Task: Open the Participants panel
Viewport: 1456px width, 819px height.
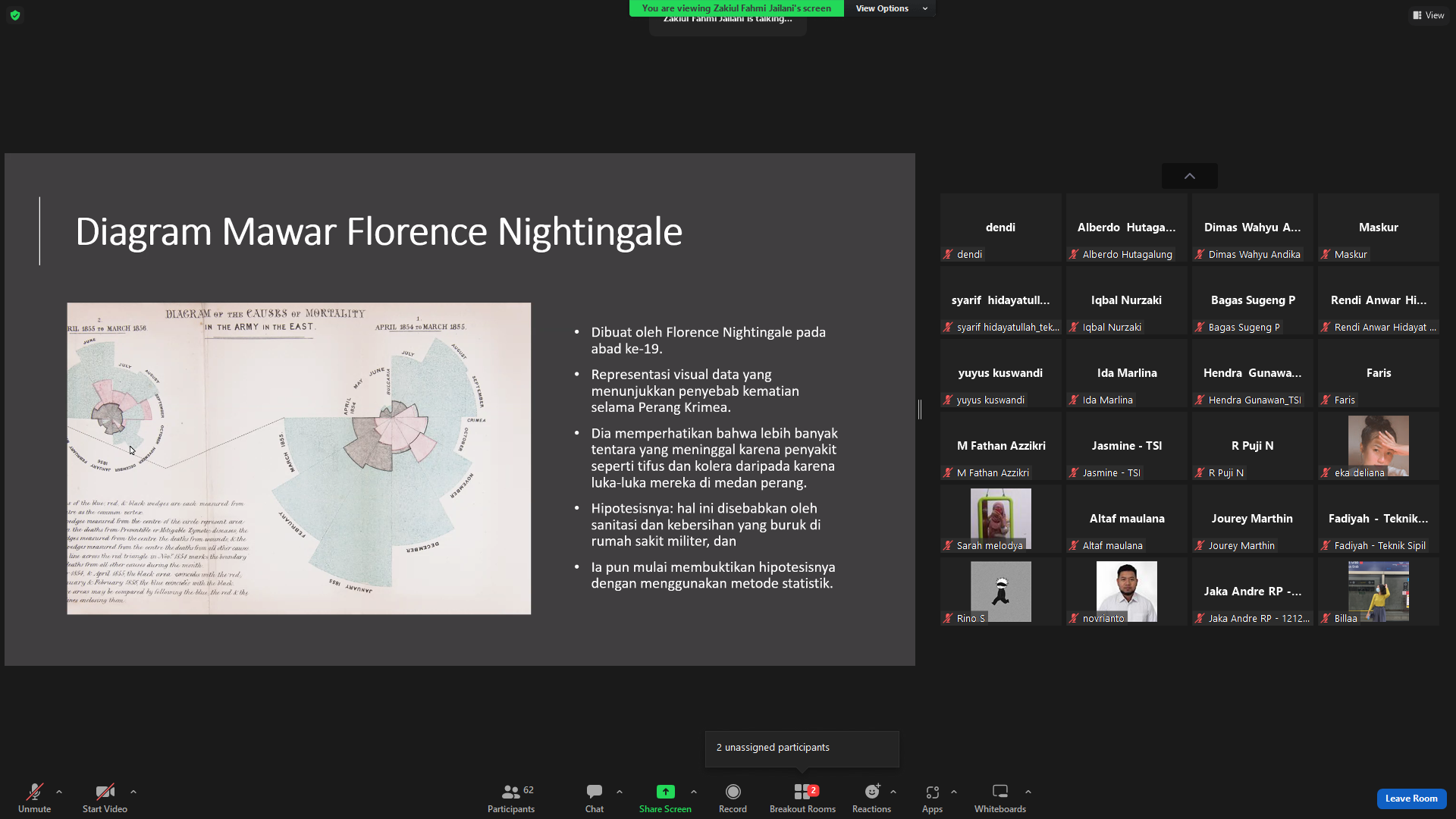Action: pos(511,798)
